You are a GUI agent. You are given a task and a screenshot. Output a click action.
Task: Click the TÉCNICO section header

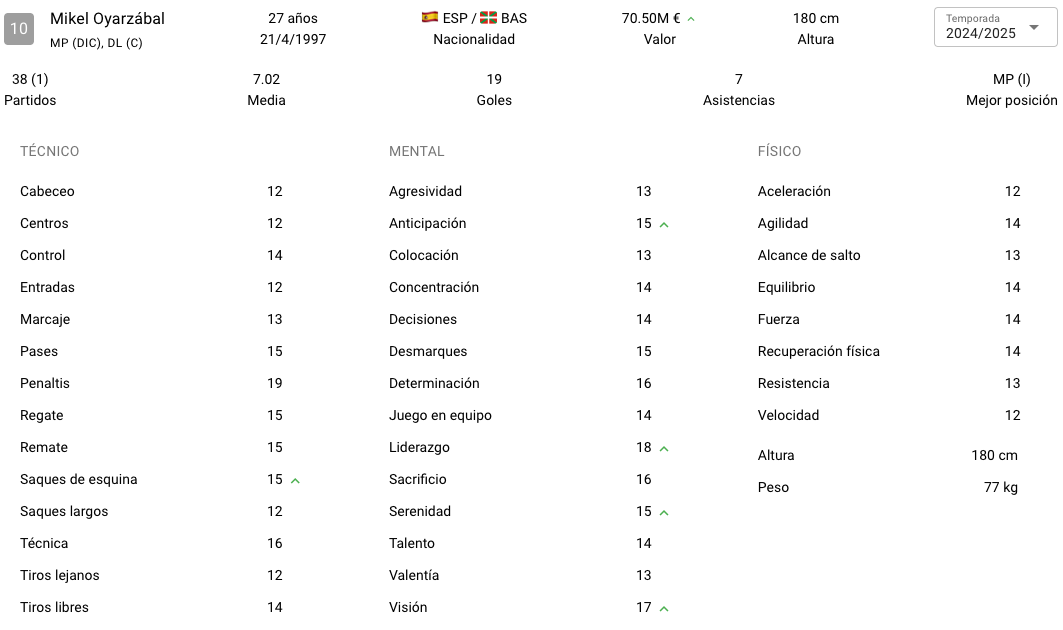tap(49, 151)
